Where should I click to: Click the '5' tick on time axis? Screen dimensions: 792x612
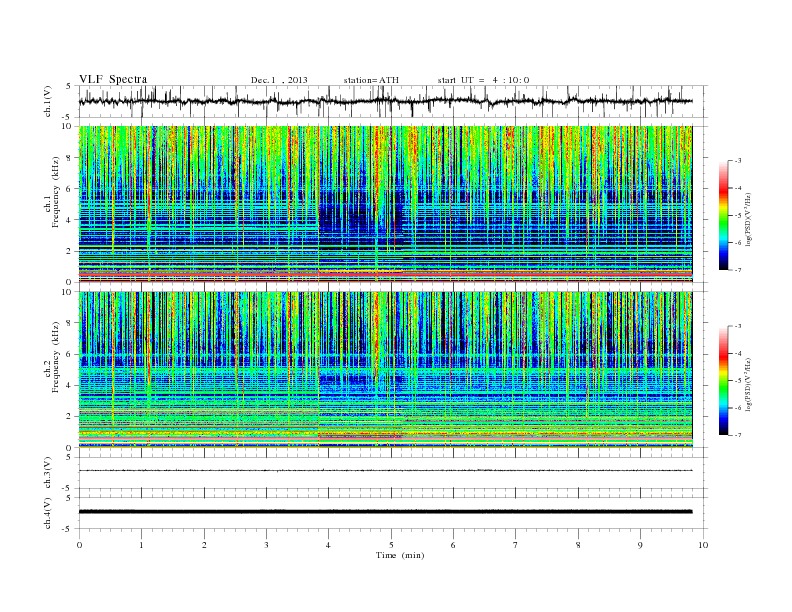[x=391, y=545]
